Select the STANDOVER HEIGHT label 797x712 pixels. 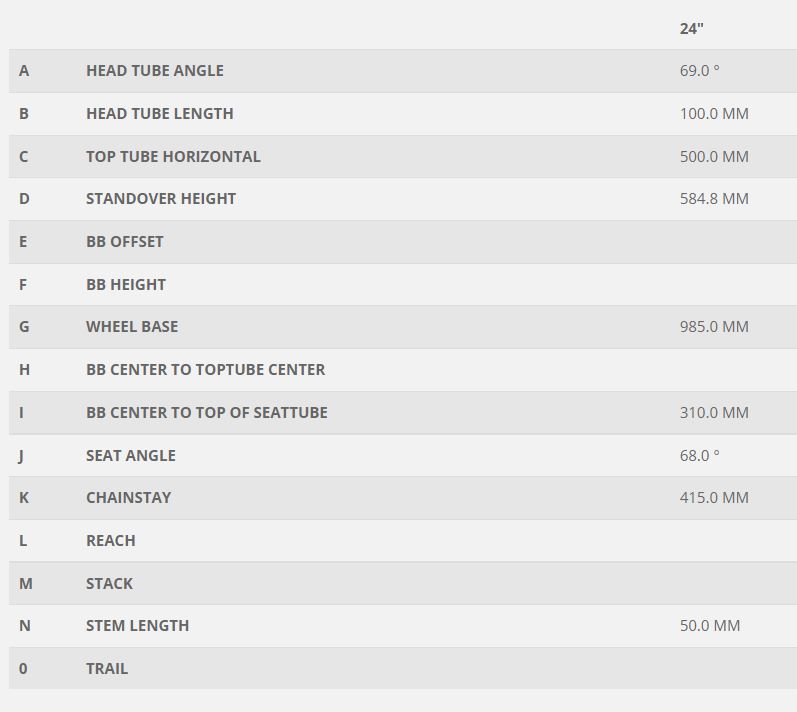coord(161,199)
